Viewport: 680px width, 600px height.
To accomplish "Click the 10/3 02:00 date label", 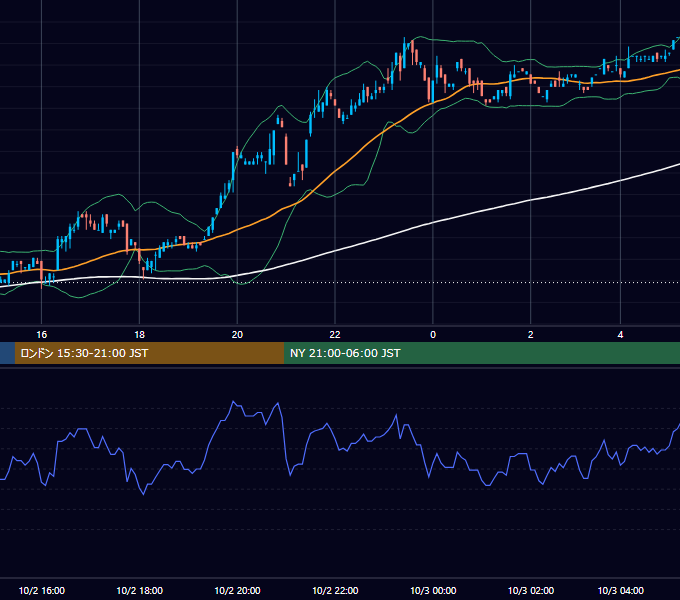I will coord(531,590).
